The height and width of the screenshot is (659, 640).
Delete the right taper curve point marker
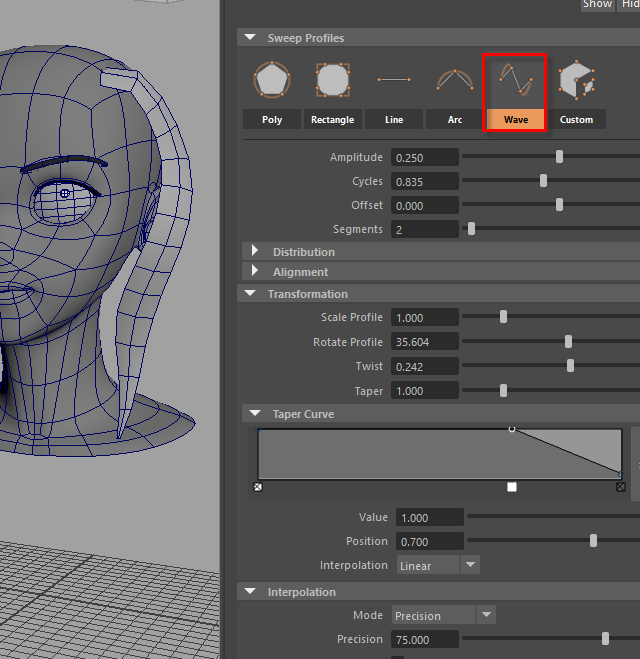(621, 487)
